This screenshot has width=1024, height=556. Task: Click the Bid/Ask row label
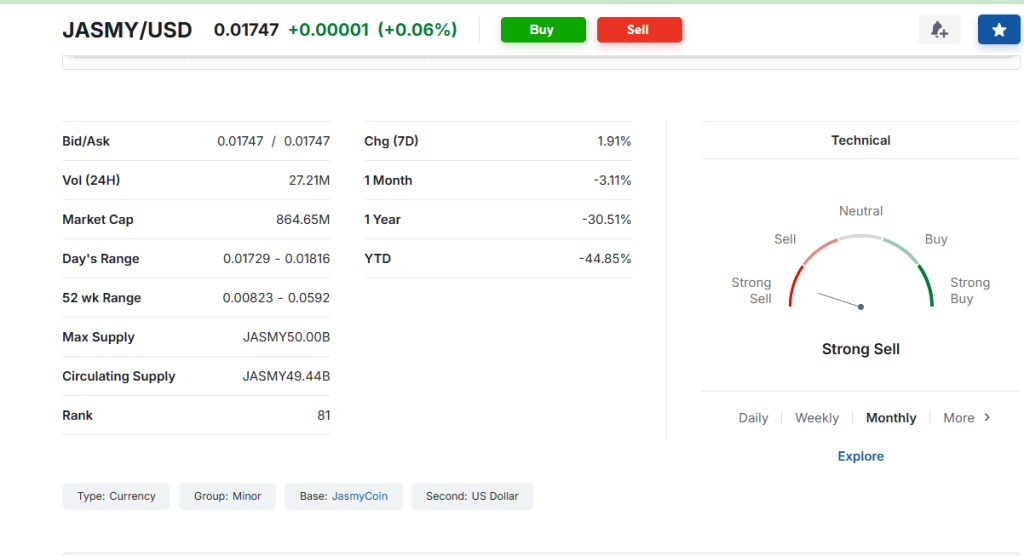click(x=86, y=141)
